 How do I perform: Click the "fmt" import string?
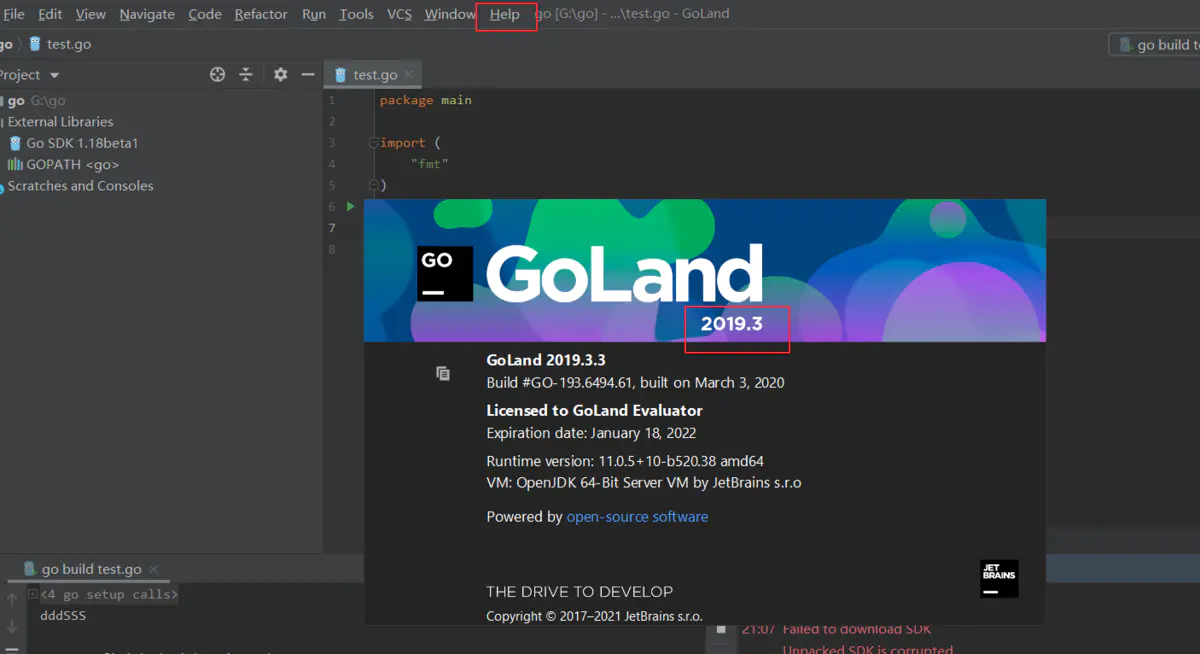pos(429,164)
